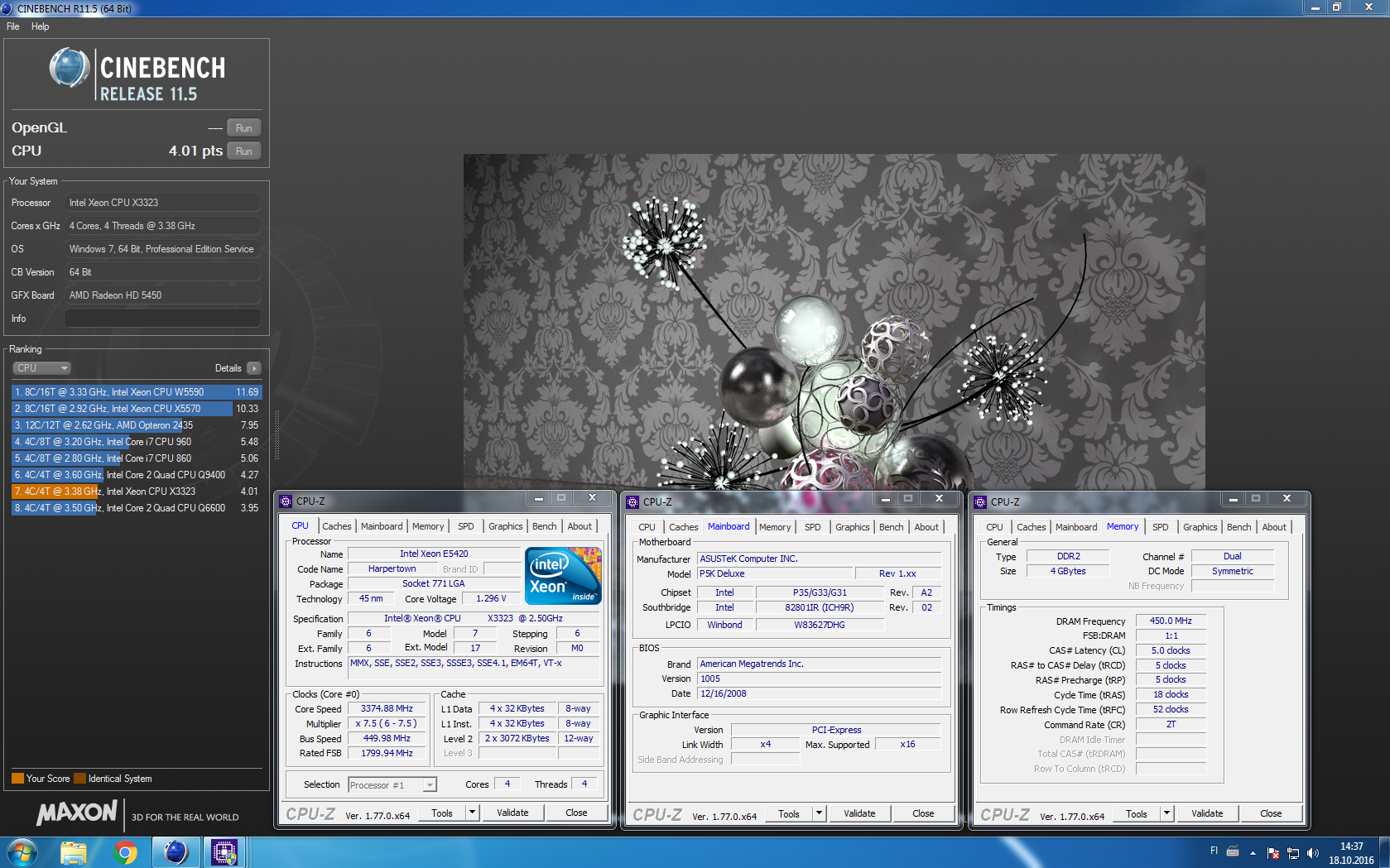Viewport: 1390px width, 868px height.
Task: Click Validate in the CPU-Z CPU window
Action: click(512, 813)
